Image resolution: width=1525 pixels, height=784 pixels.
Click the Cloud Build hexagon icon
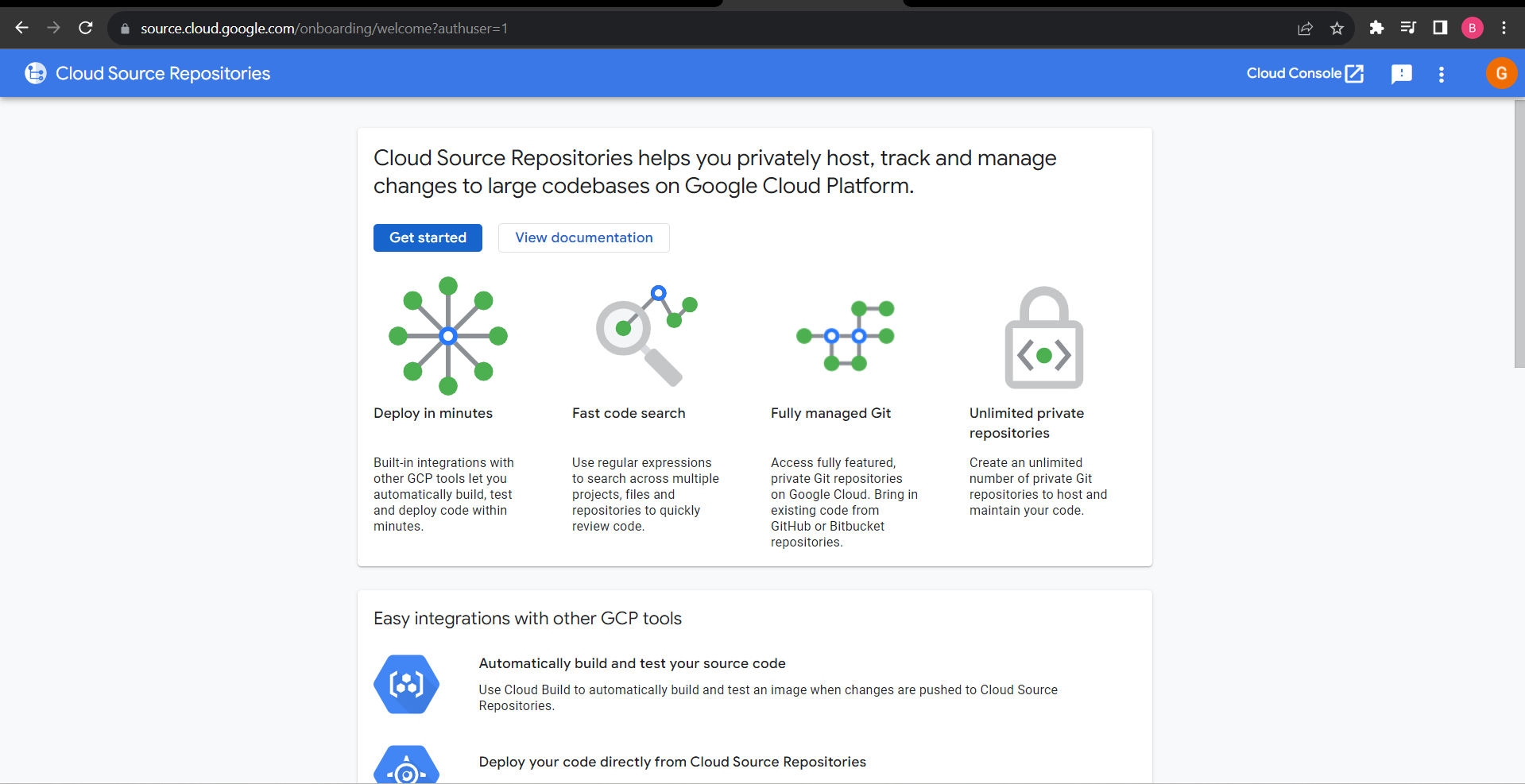[406, 684]
